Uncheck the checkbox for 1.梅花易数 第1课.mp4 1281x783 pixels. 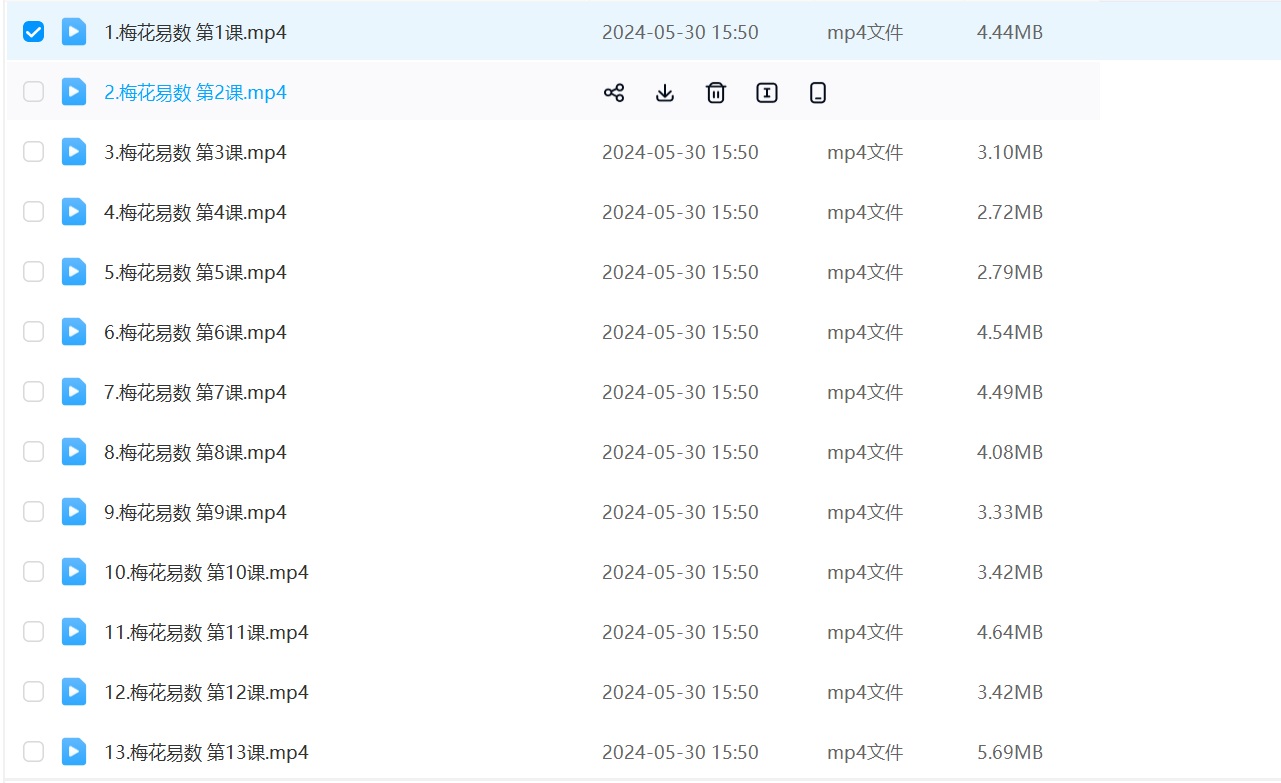tap(34, 32)
